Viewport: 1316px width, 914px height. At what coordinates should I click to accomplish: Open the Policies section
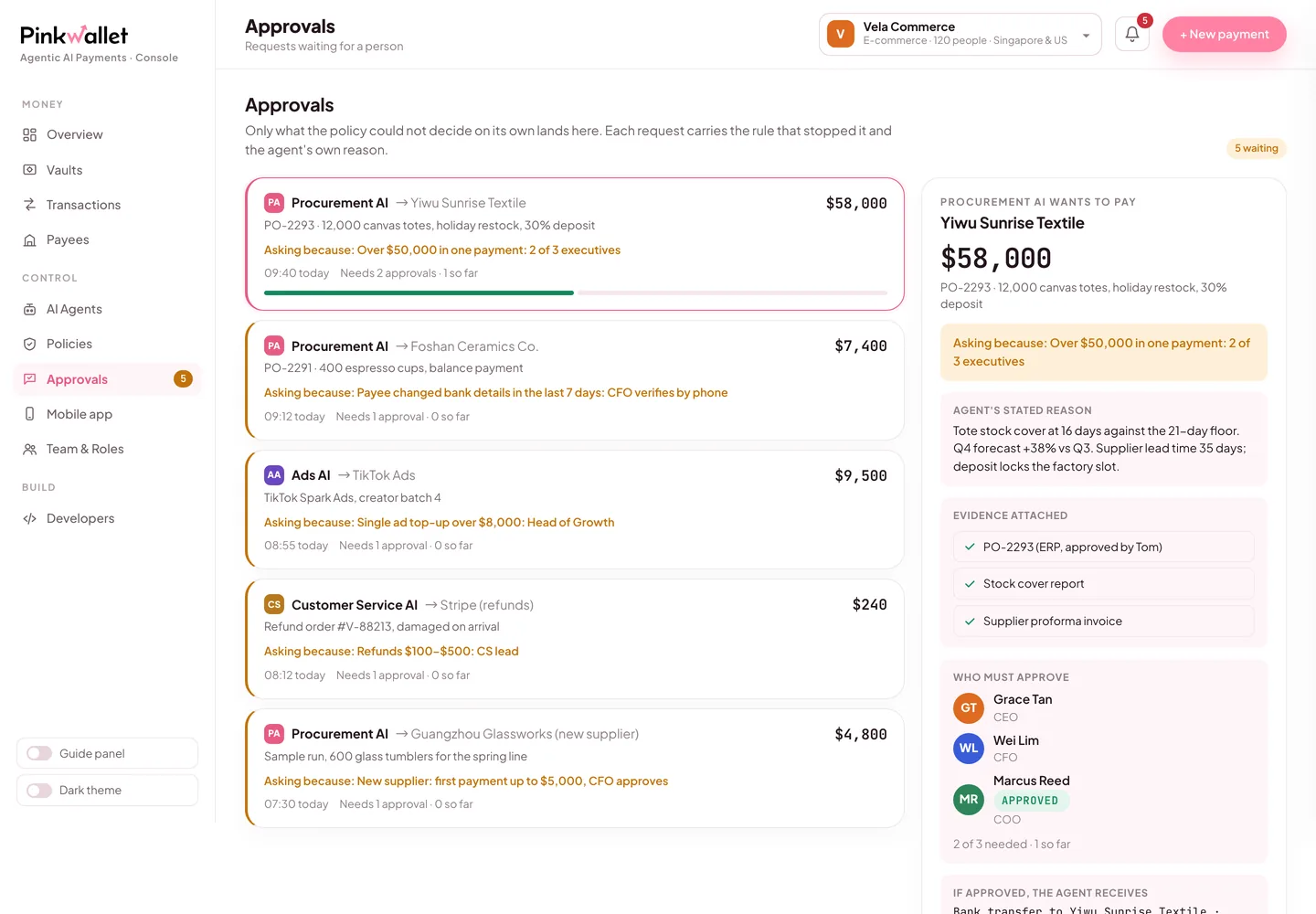107,344
